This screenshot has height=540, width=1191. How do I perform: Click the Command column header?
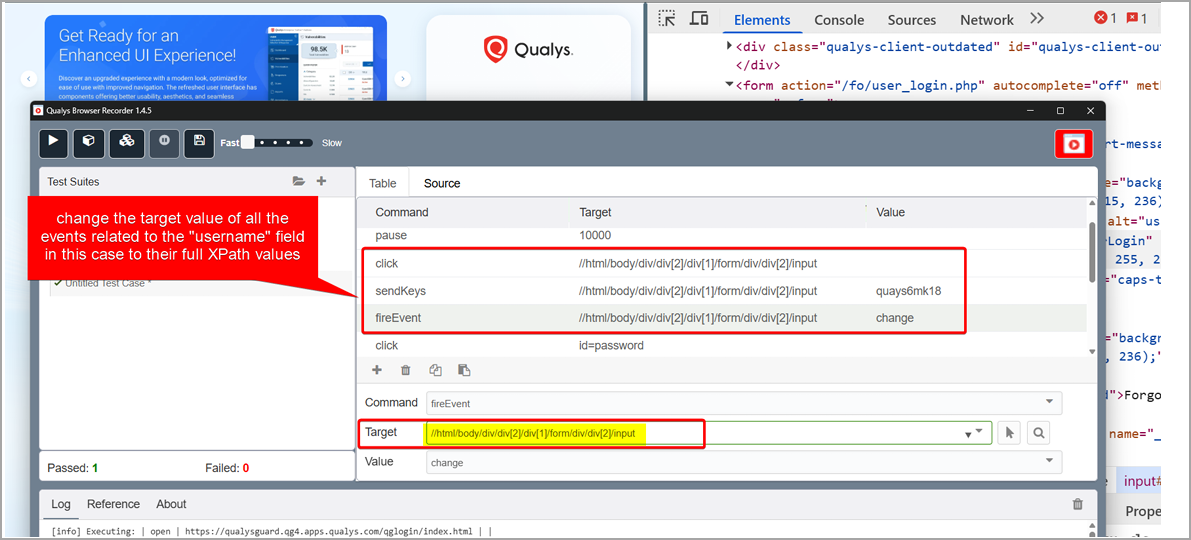click(402, 213)
